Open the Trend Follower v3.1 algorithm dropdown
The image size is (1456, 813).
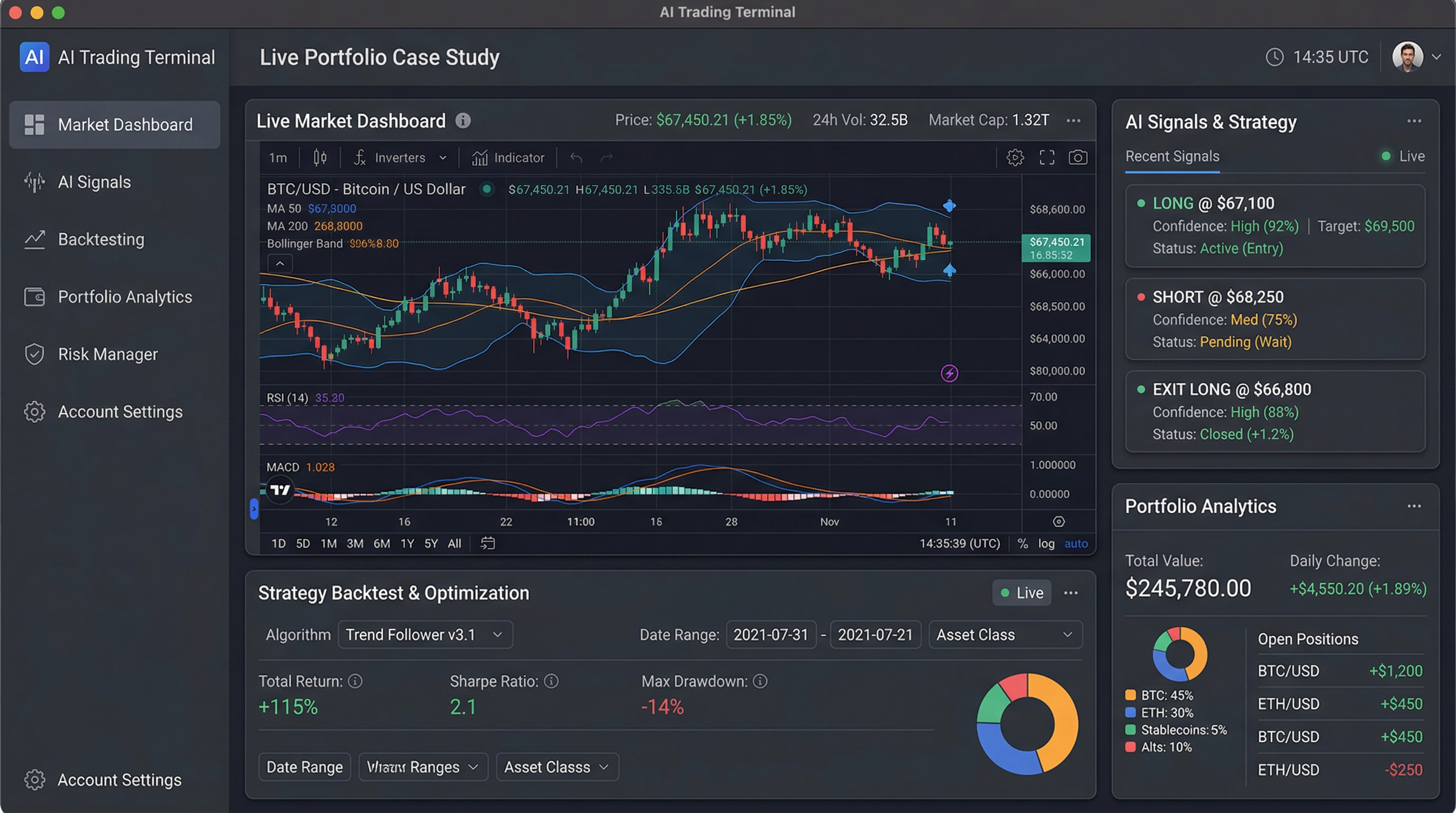pyautogui.click(x=425, y=634)
